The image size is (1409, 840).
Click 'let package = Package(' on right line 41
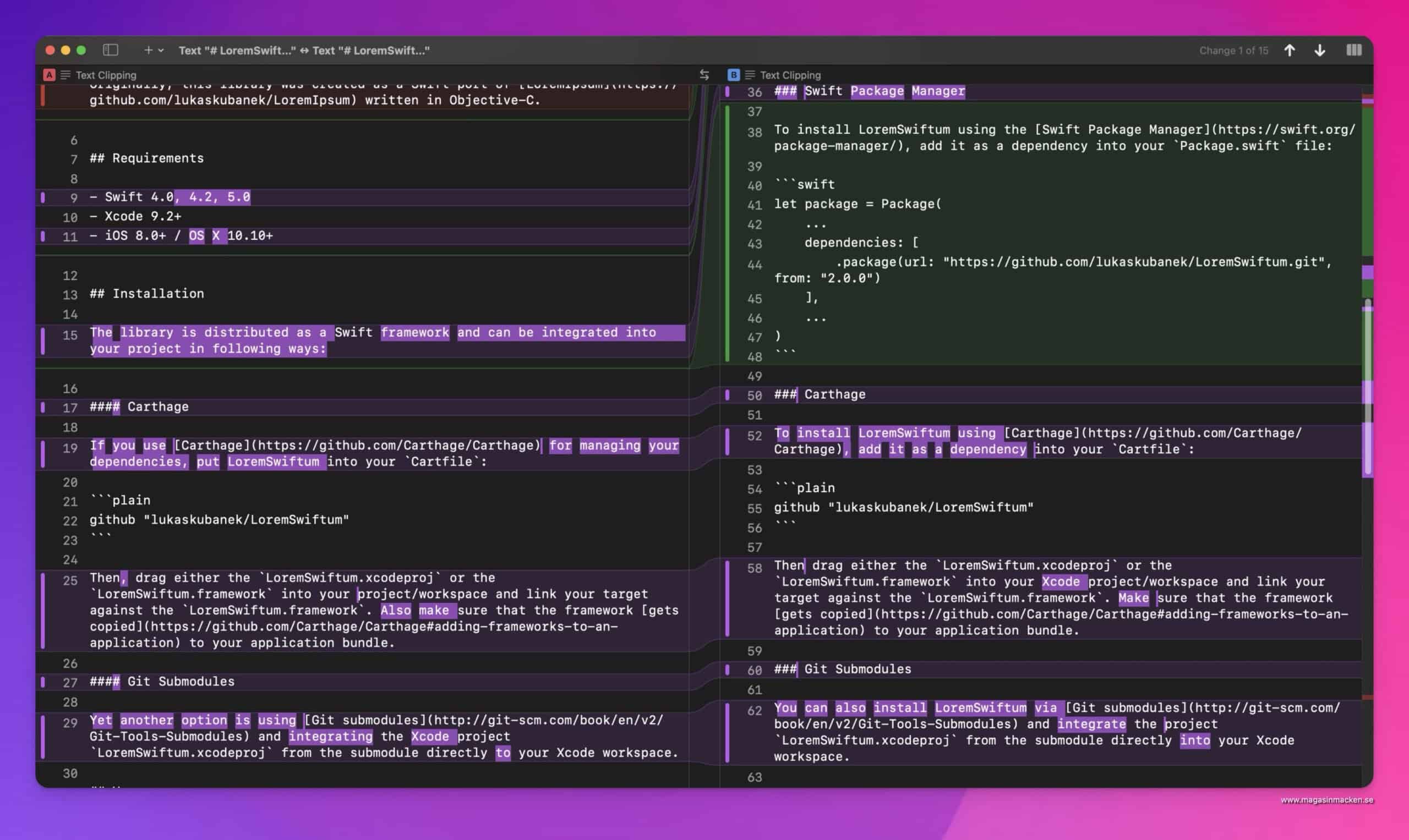tap(858, 204)
